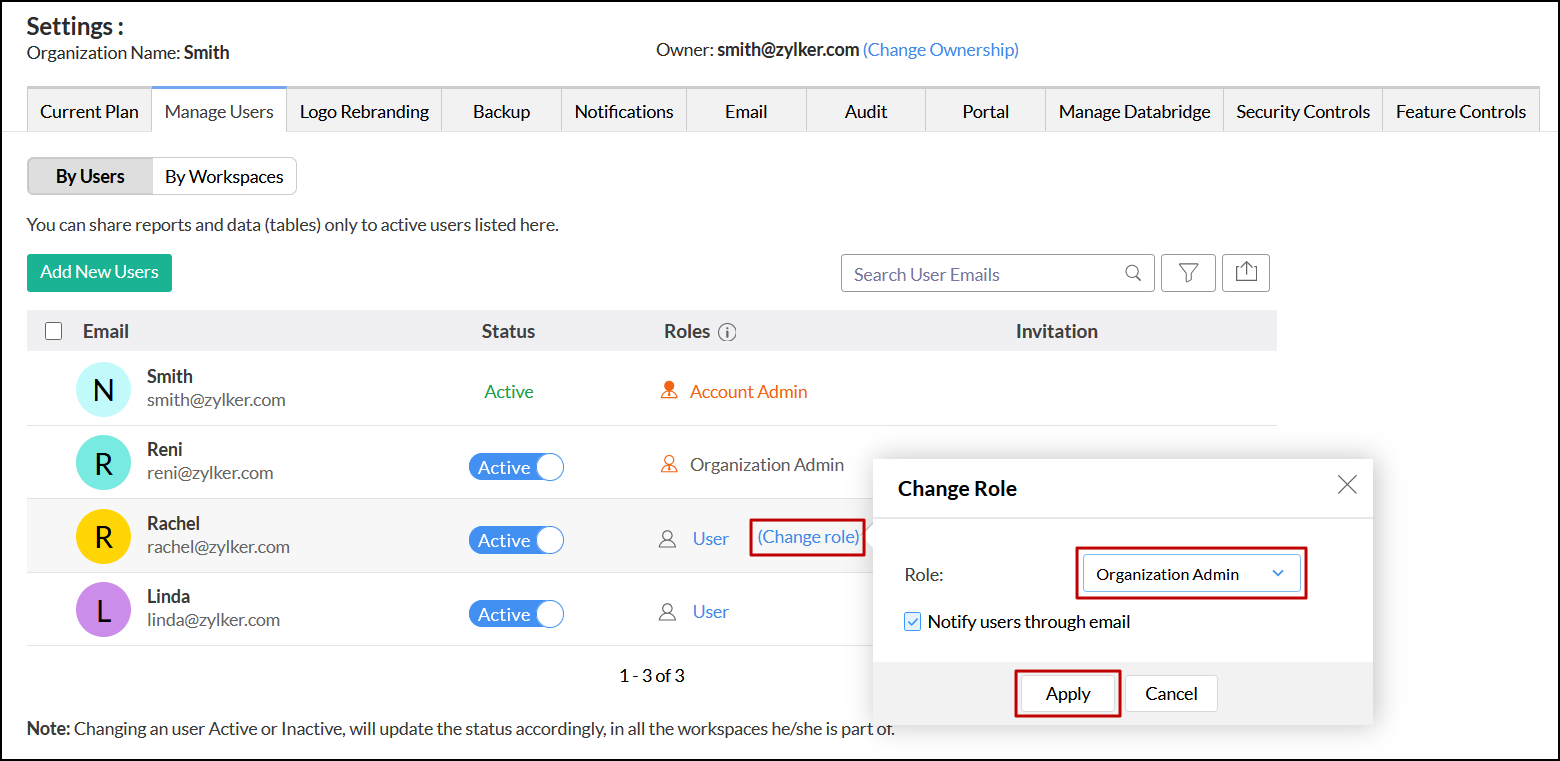1560x761 pixels.
Task: Click the Add New Users button
Action: pos(99,272)
